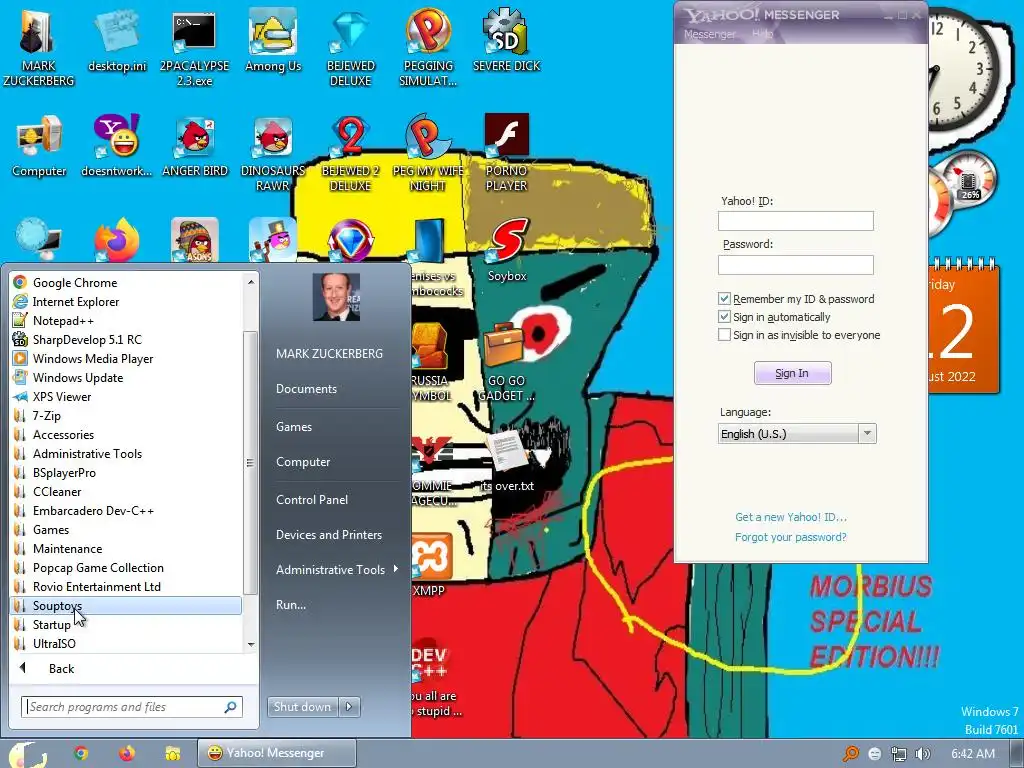Open Control Panel from the Start menu

312,500
